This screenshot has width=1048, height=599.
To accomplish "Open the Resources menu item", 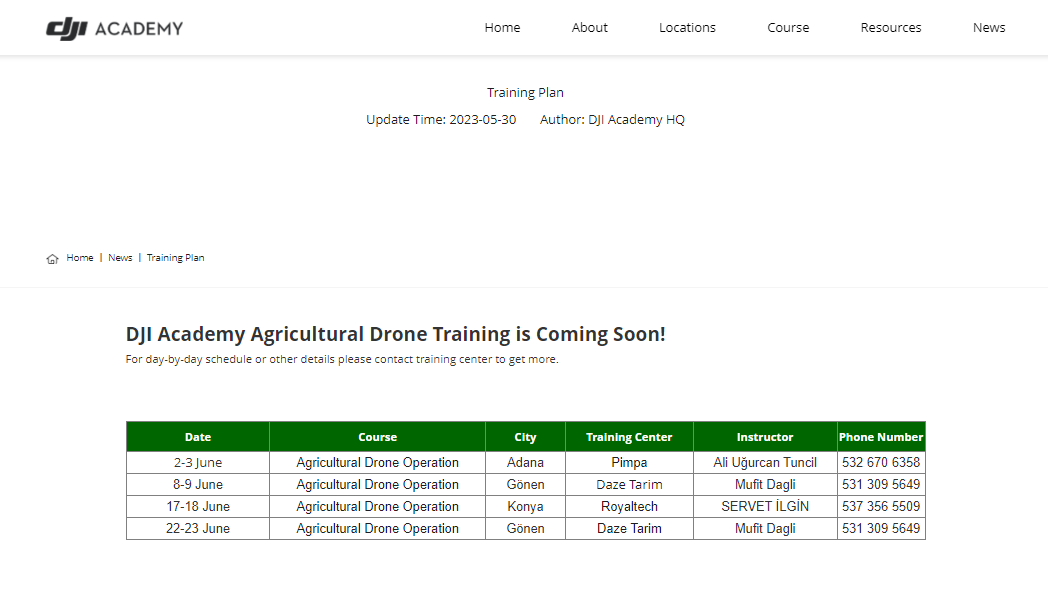I will pyautogui.click(x=891, y=27).
